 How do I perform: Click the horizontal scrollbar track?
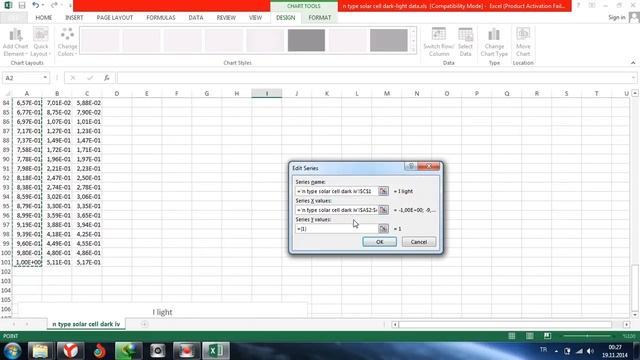505,324
